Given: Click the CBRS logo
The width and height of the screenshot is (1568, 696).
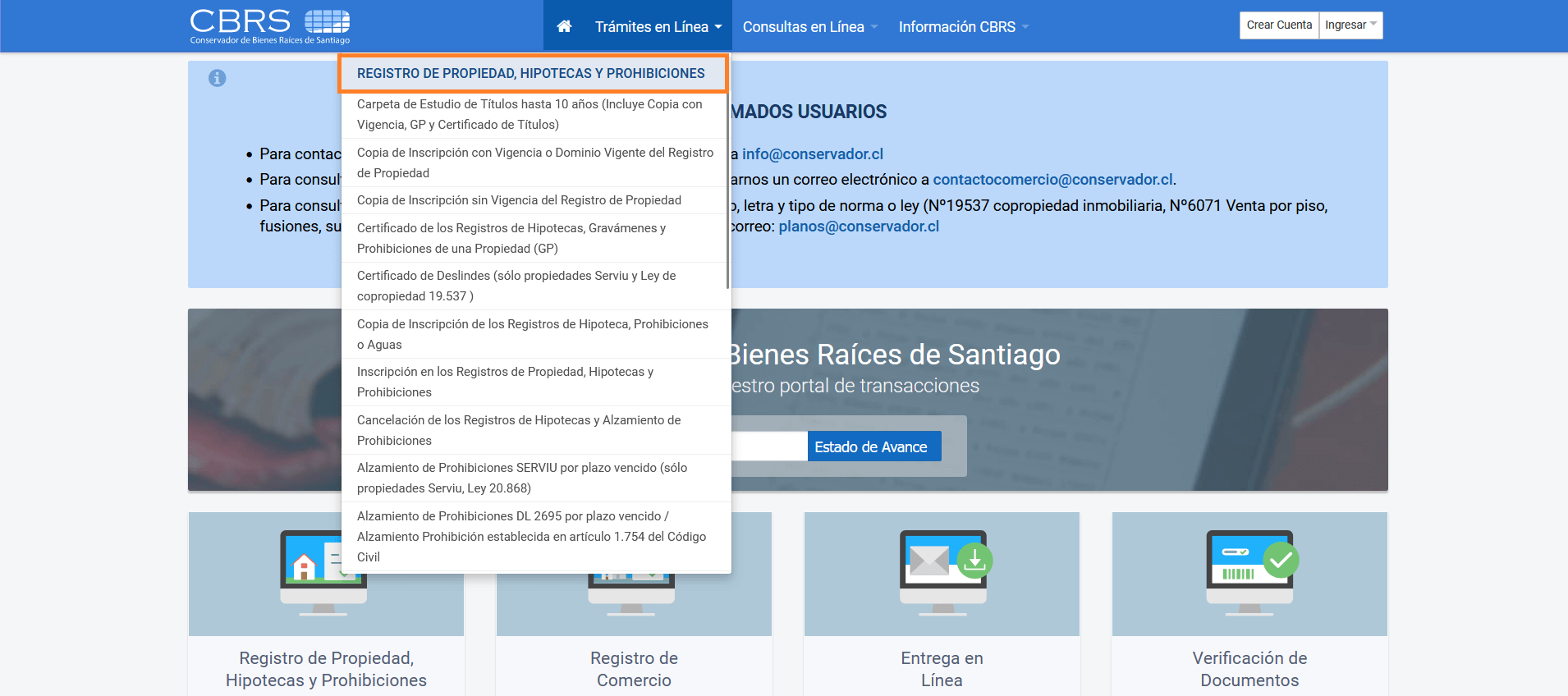Looking at the screenshot, I should (x=270, y=26).
